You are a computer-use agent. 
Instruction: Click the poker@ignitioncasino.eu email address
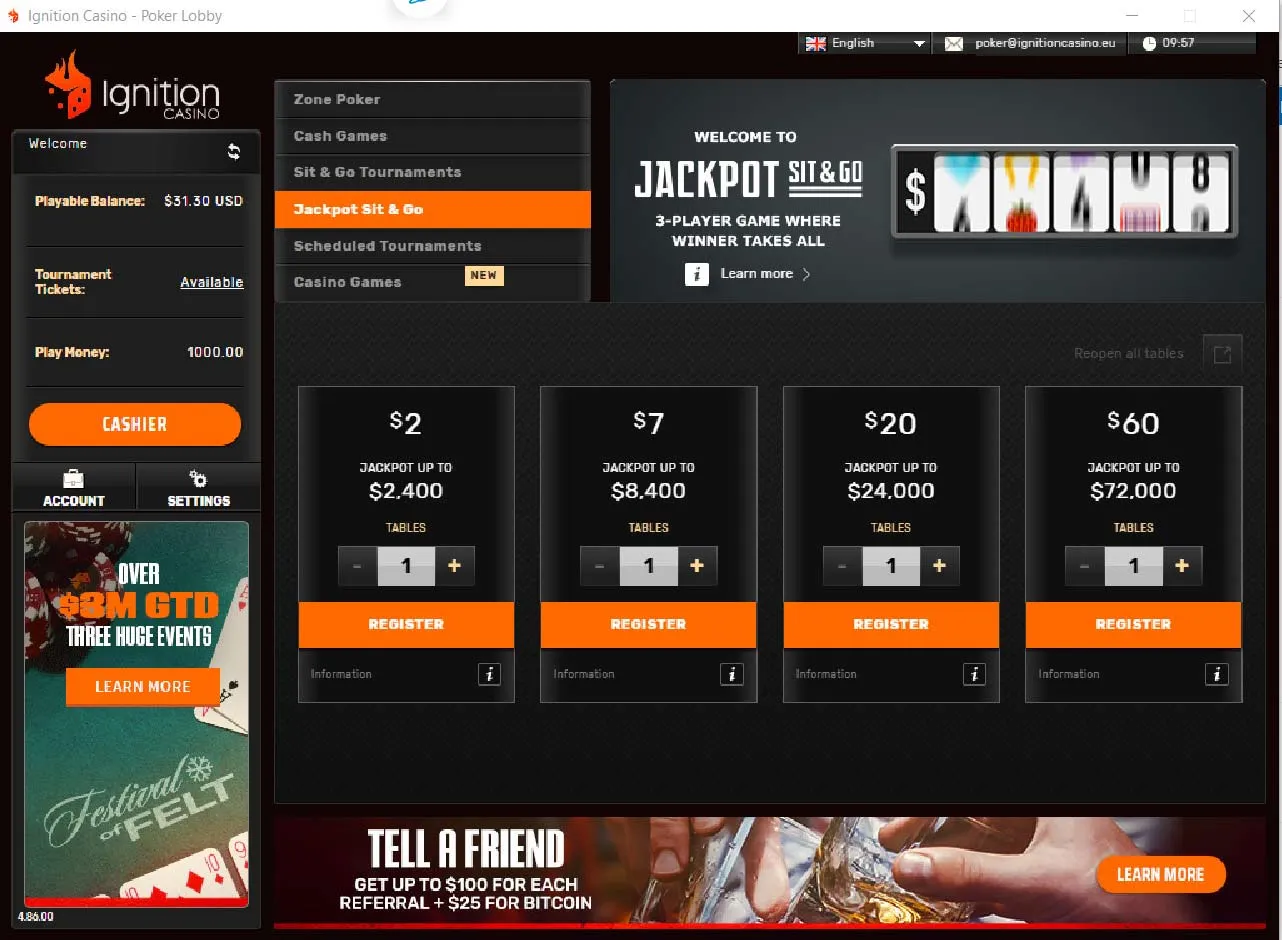(1045, 44)
